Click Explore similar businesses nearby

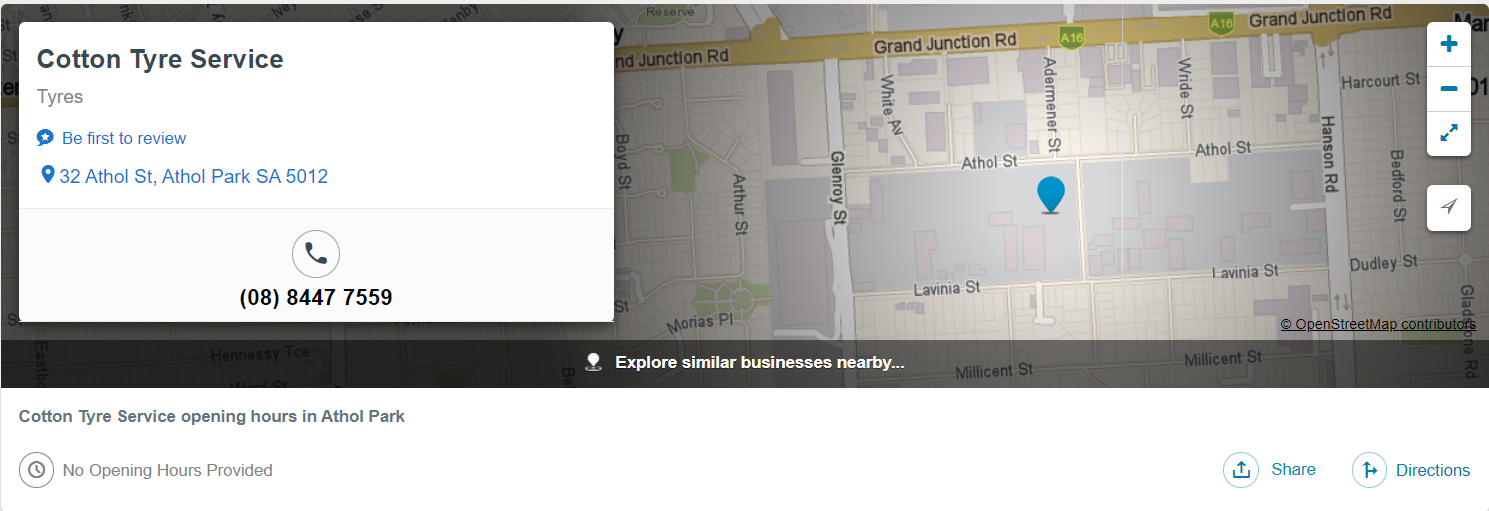760,362
